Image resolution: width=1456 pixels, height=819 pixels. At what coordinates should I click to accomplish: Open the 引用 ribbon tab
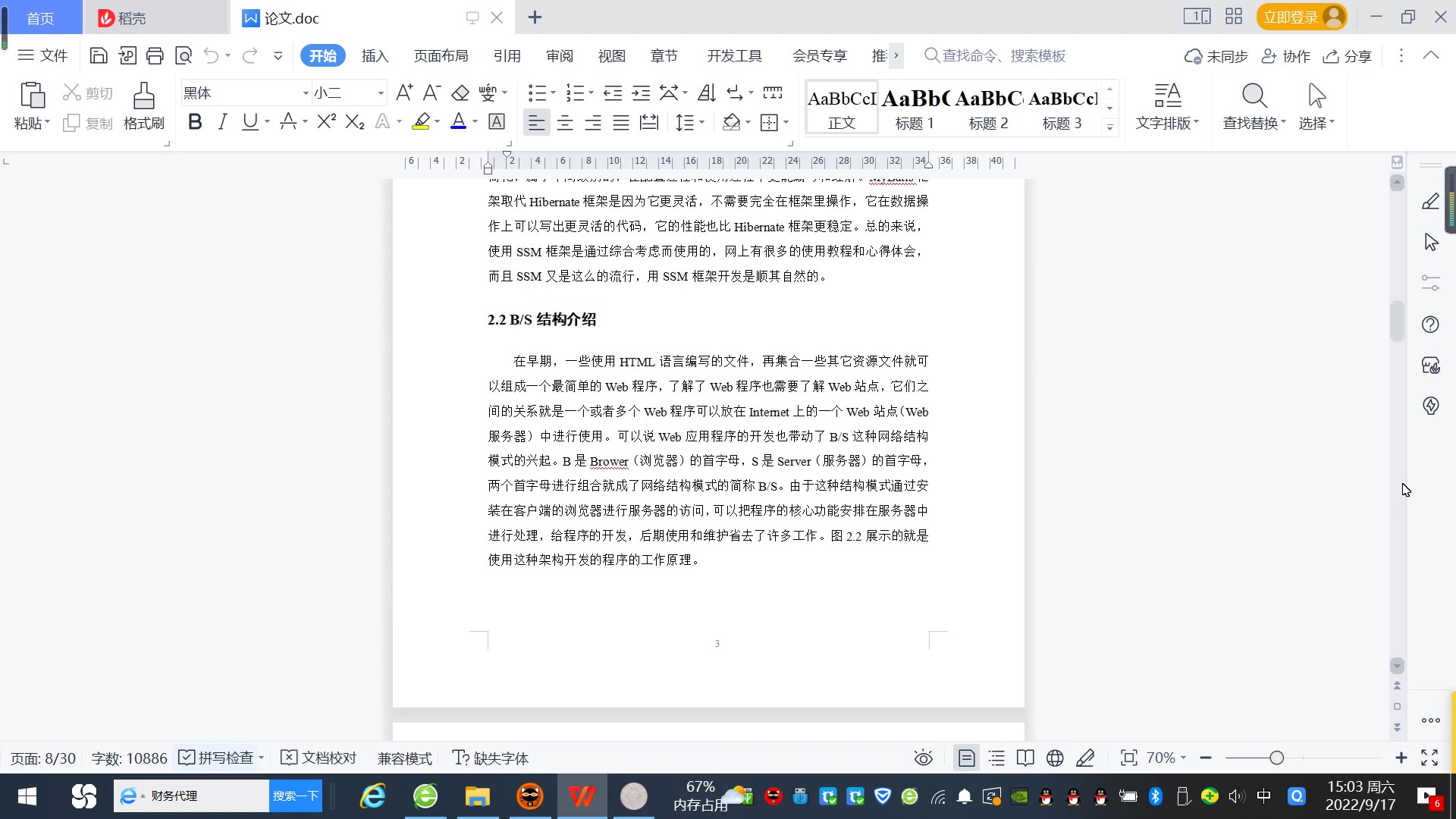click(507, 56)
